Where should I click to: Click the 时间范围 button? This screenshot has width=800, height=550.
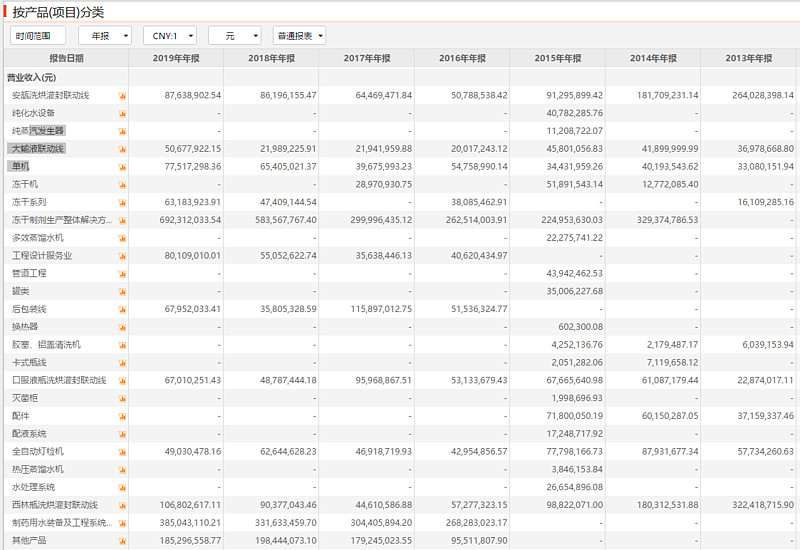point(38,35)
